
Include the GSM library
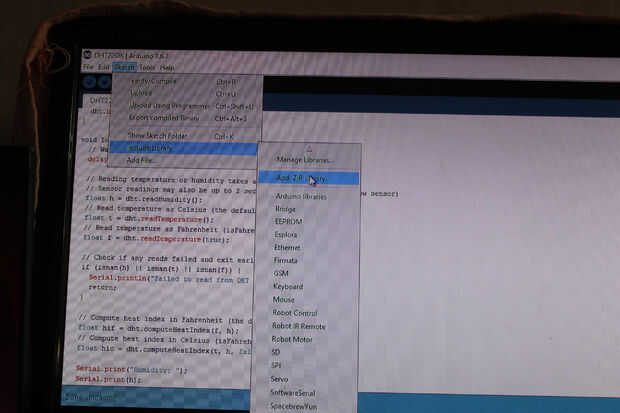308,273
